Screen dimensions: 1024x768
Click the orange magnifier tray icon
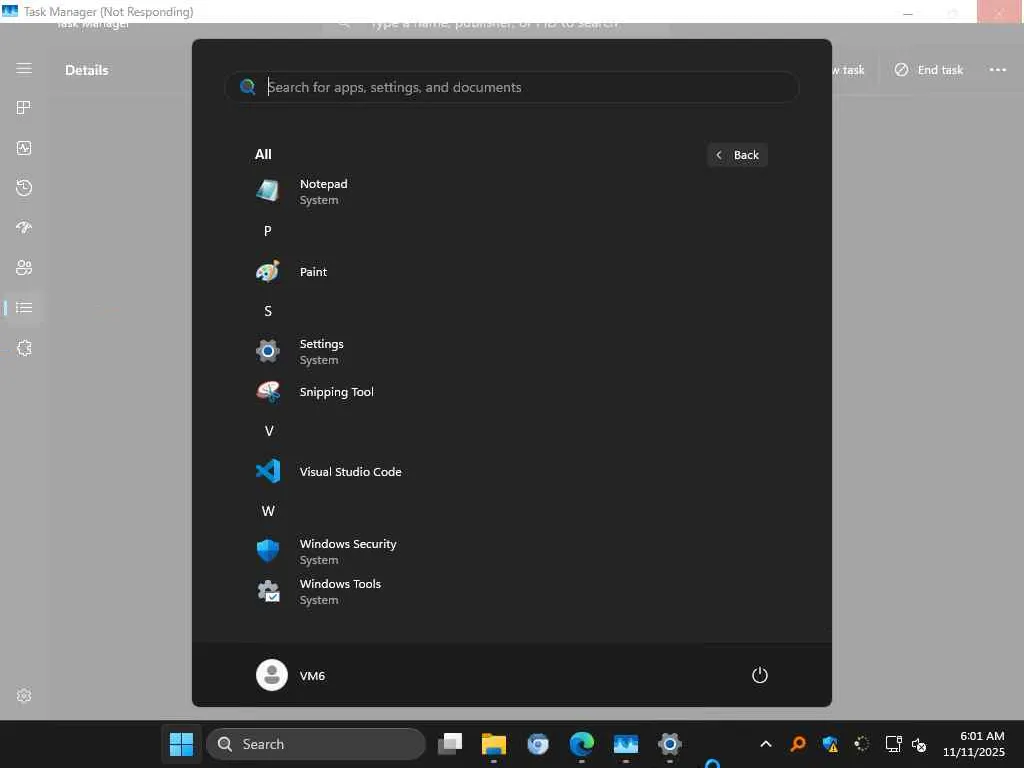[797, 744]
